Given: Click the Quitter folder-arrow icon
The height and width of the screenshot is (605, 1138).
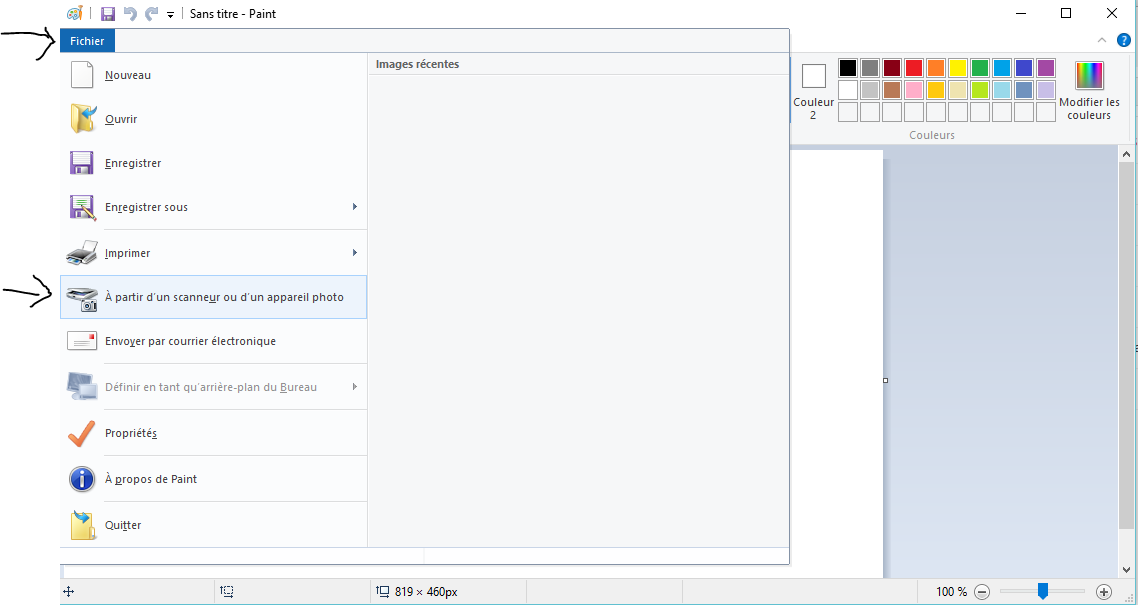Looking at the screenshot, I should point(83,525).
